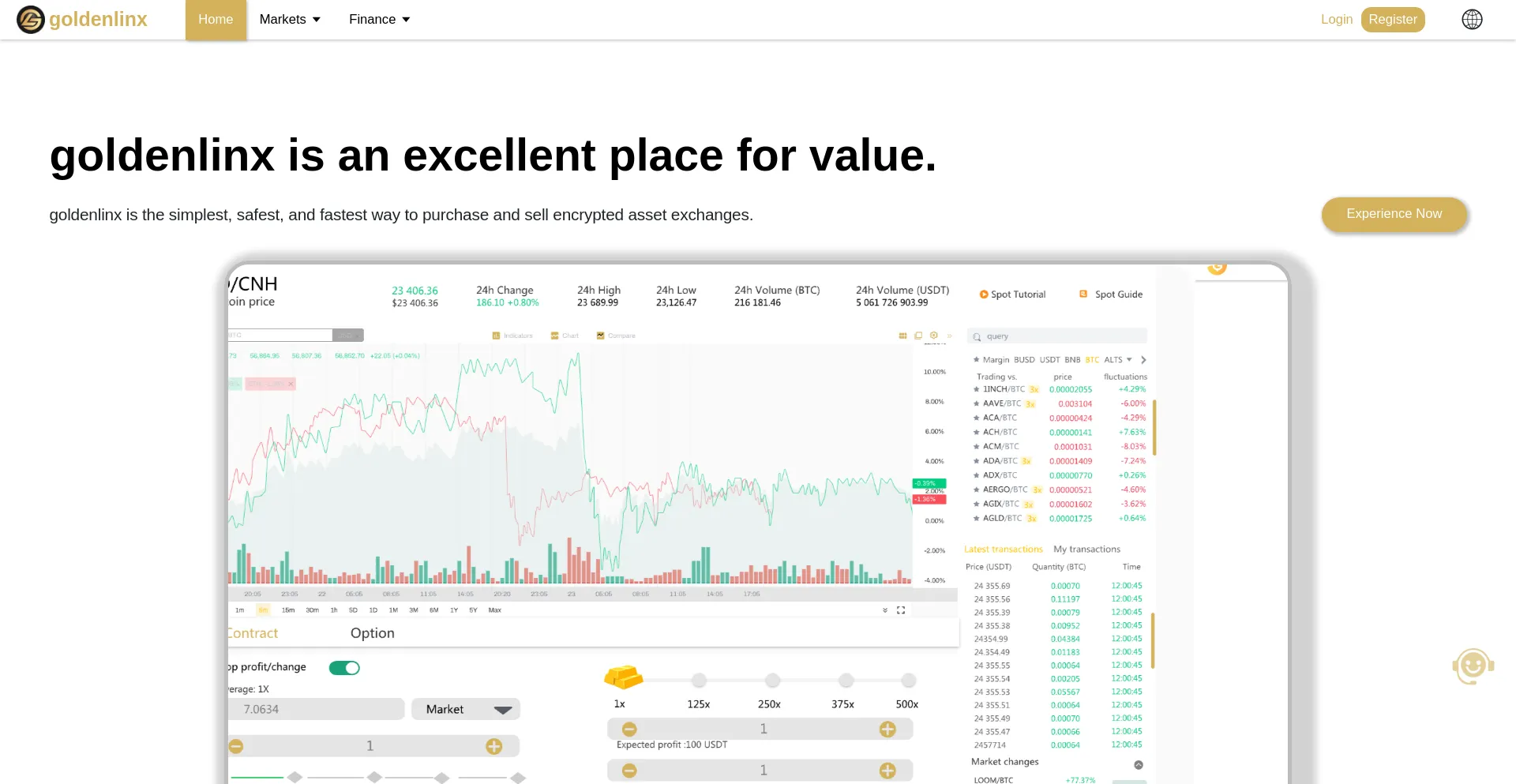Click plus button above Expected profit text
The width and height of the screenshot is (1516, 784).
(x=887, y=730)
